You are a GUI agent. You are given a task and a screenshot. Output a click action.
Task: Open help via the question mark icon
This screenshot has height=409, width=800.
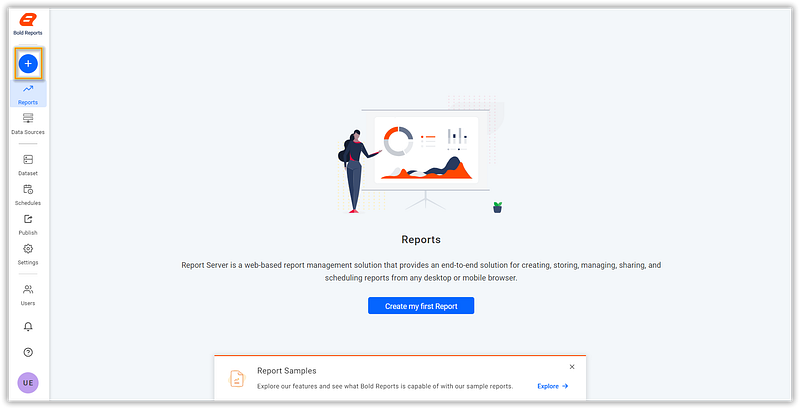tap(28, 352)
